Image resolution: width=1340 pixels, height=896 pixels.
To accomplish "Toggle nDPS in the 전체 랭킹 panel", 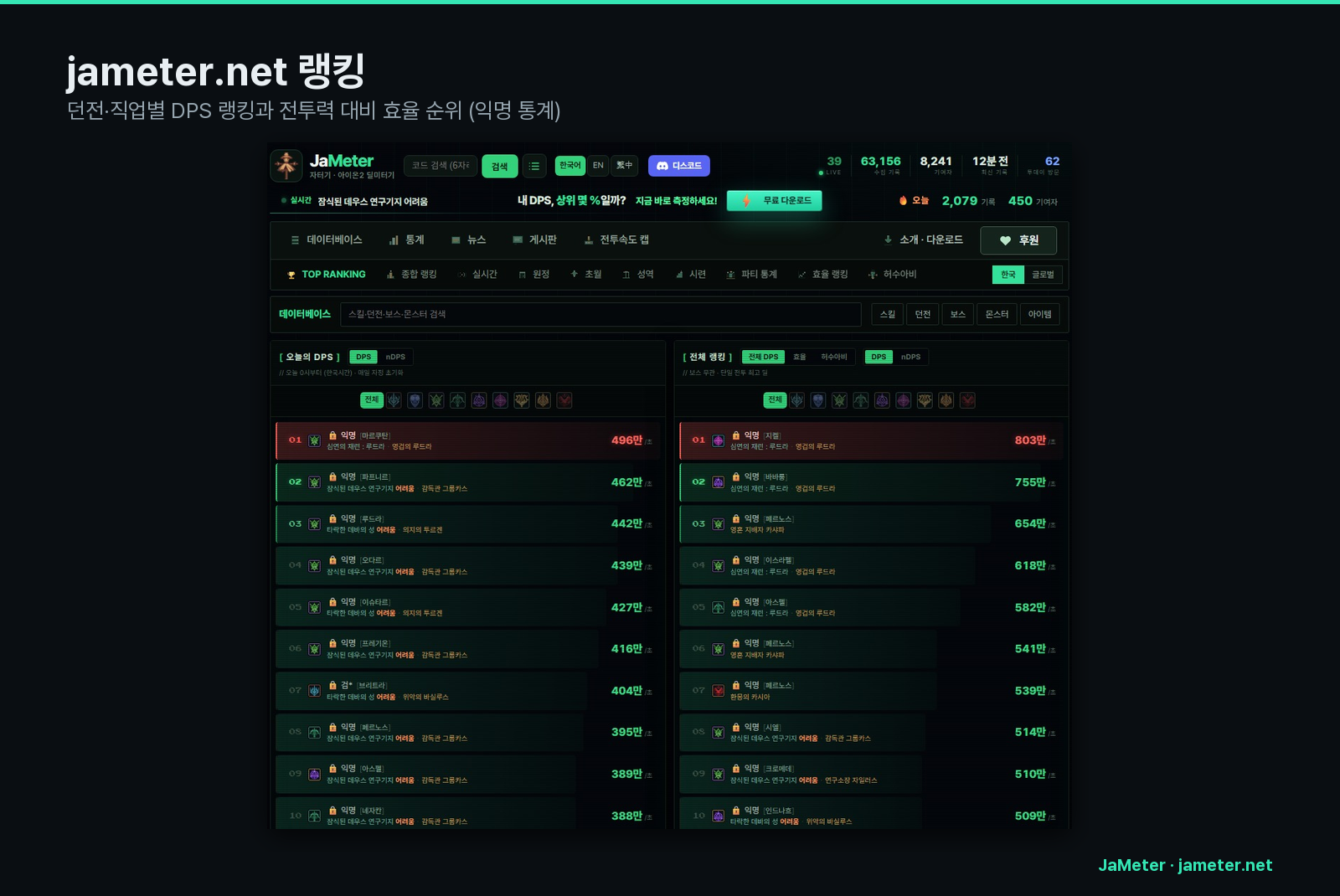I will (910, 357).
